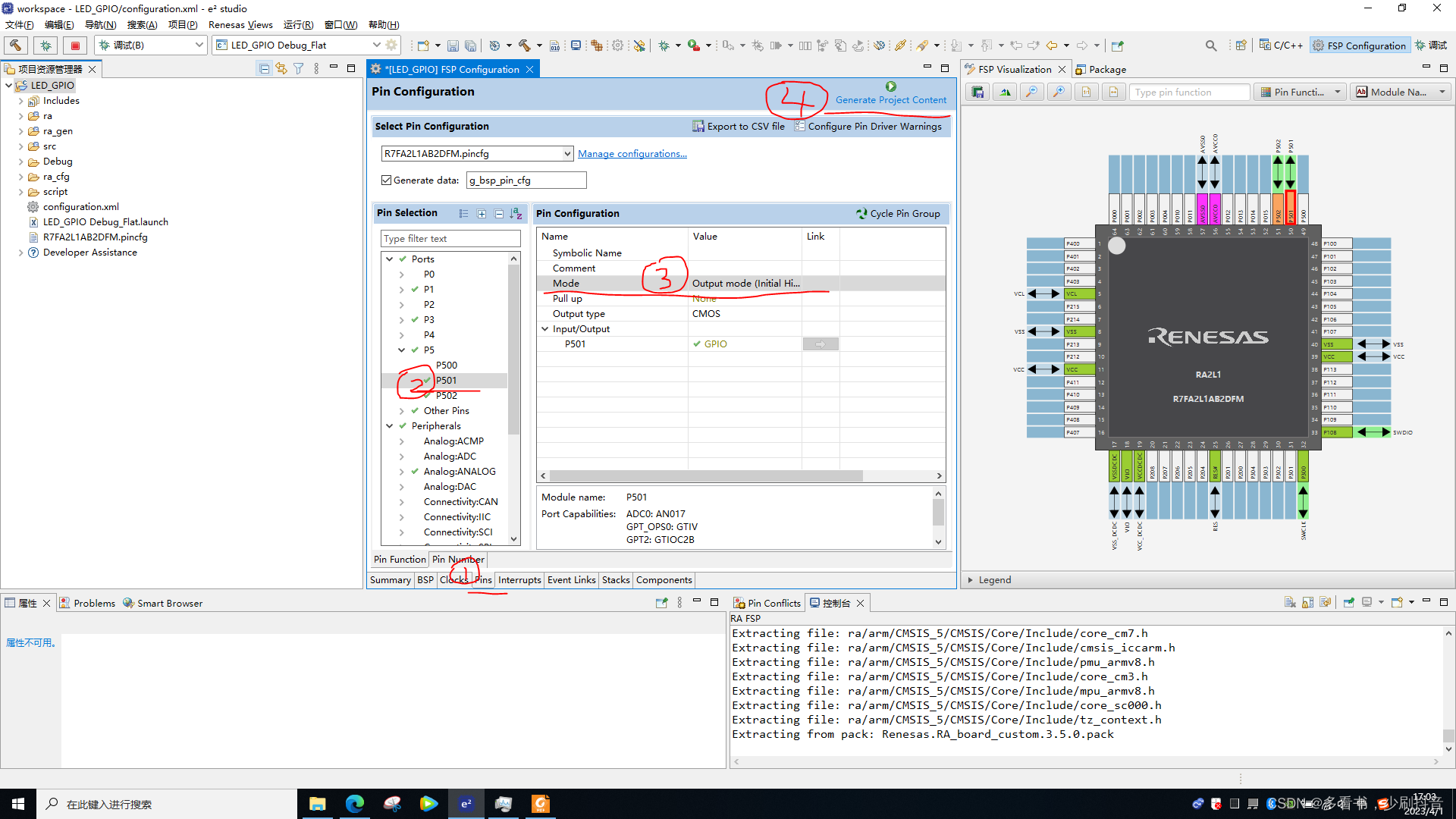1456x819 pixels.
Task: Switch to the C/C++ perspective
Action: (x=1281, y=45)
